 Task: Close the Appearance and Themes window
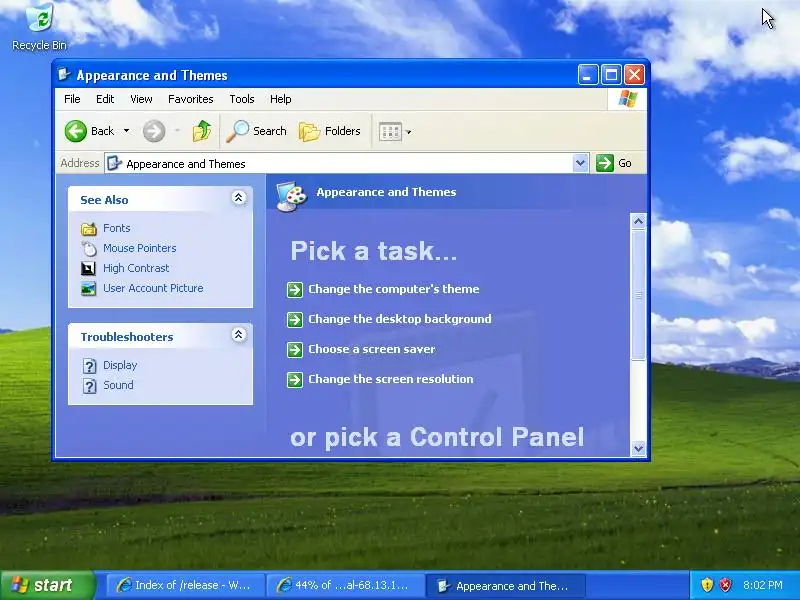pyautogui.click(x=634, y=75)
